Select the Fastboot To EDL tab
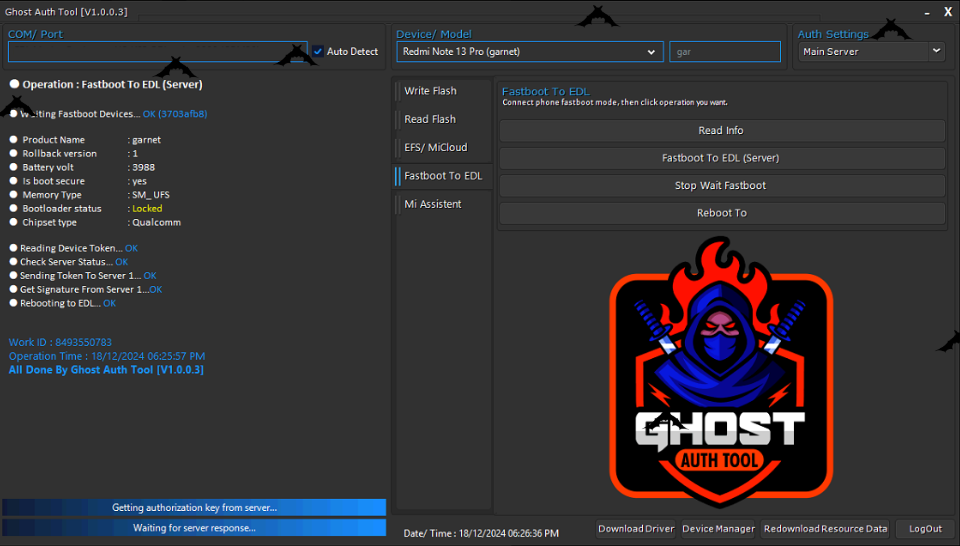Viewport: 960px width, 546px height. (x=443, y=176)
